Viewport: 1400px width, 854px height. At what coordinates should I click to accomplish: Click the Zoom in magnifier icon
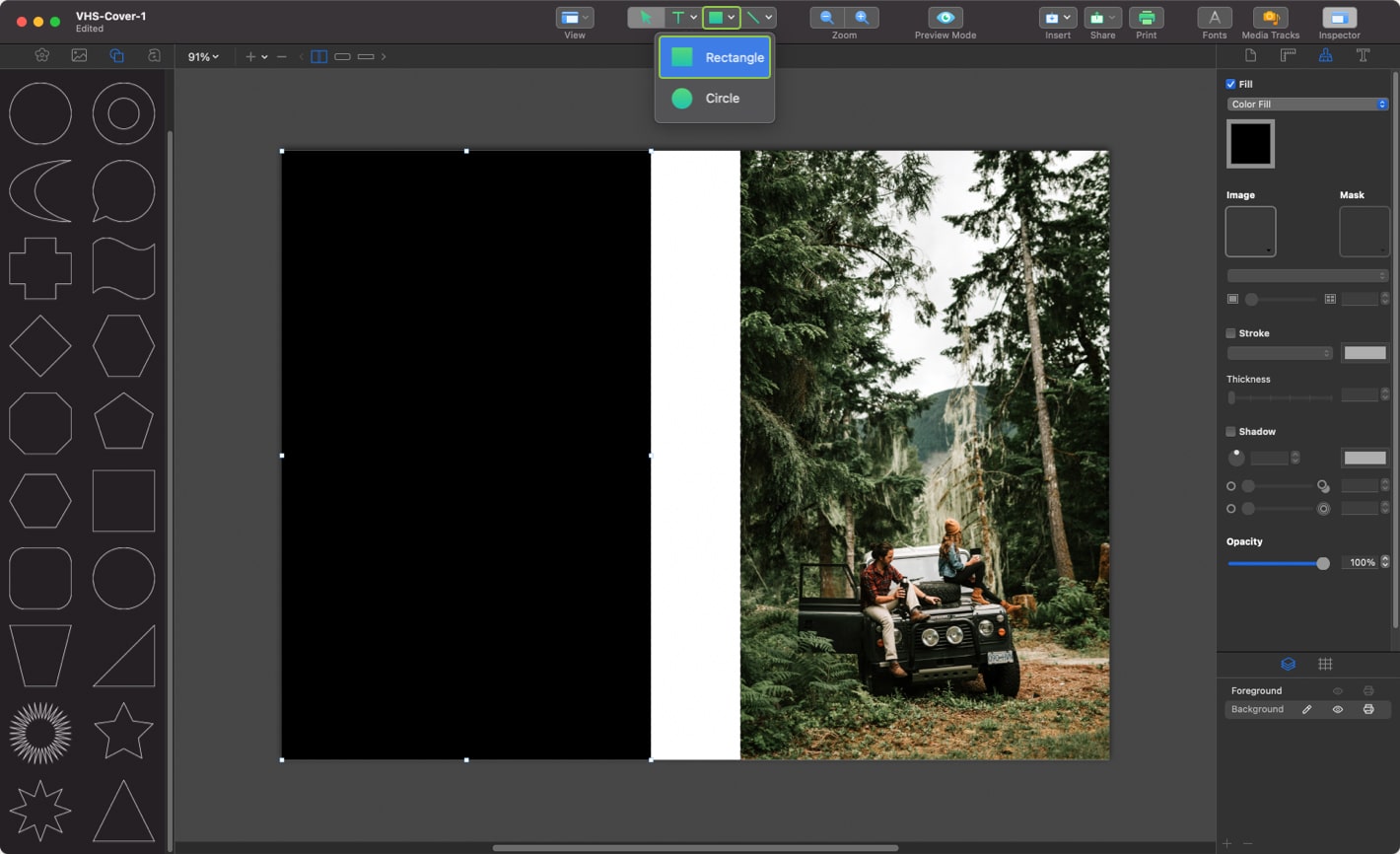[861, 18]
